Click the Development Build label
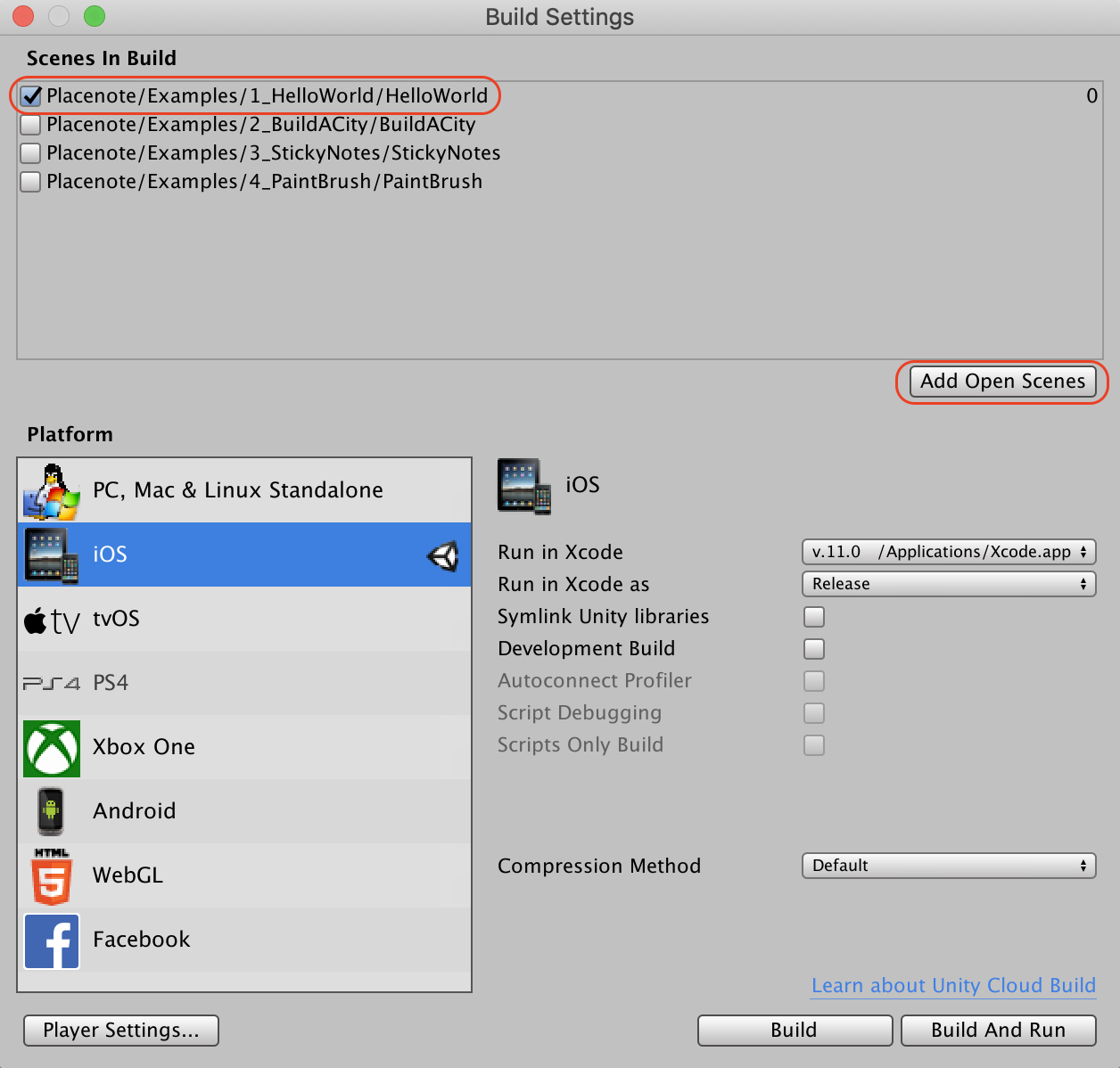This screenshot has width=1120, height=1068. 586,649
